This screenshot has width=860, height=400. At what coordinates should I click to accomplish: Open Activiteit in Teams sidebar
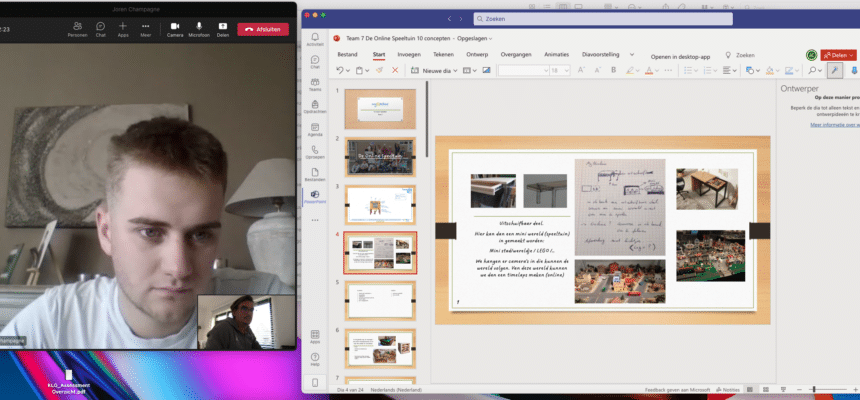(315, 40)
